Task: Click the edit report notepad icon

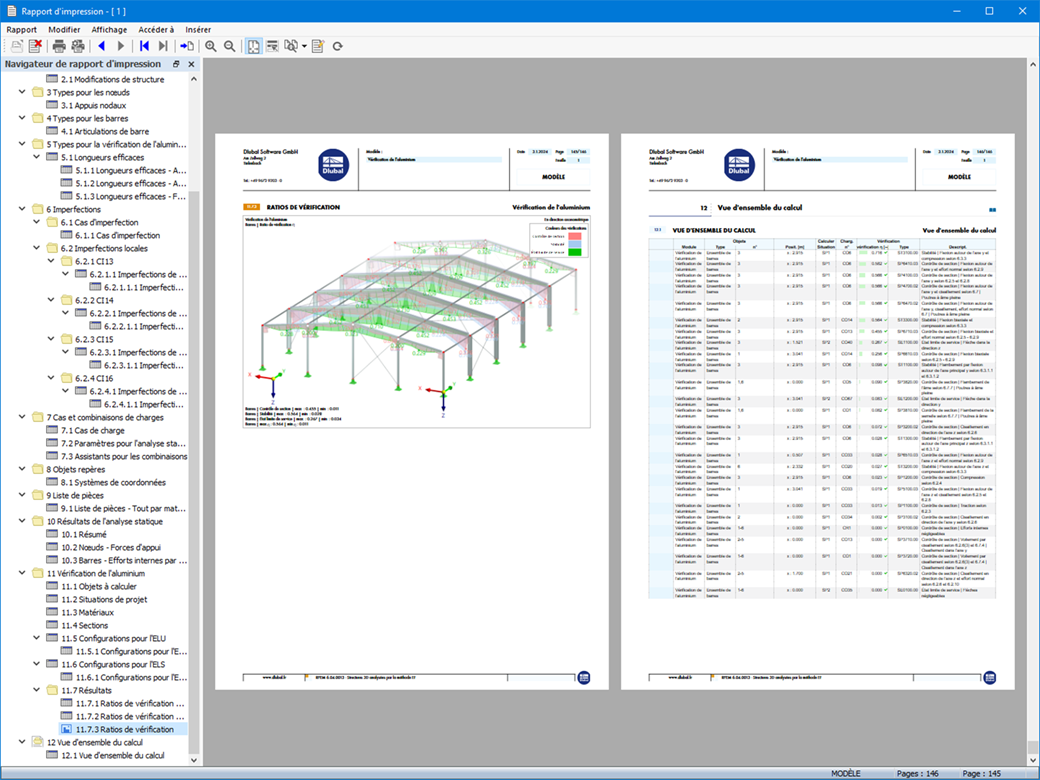Action: point(318,46)
